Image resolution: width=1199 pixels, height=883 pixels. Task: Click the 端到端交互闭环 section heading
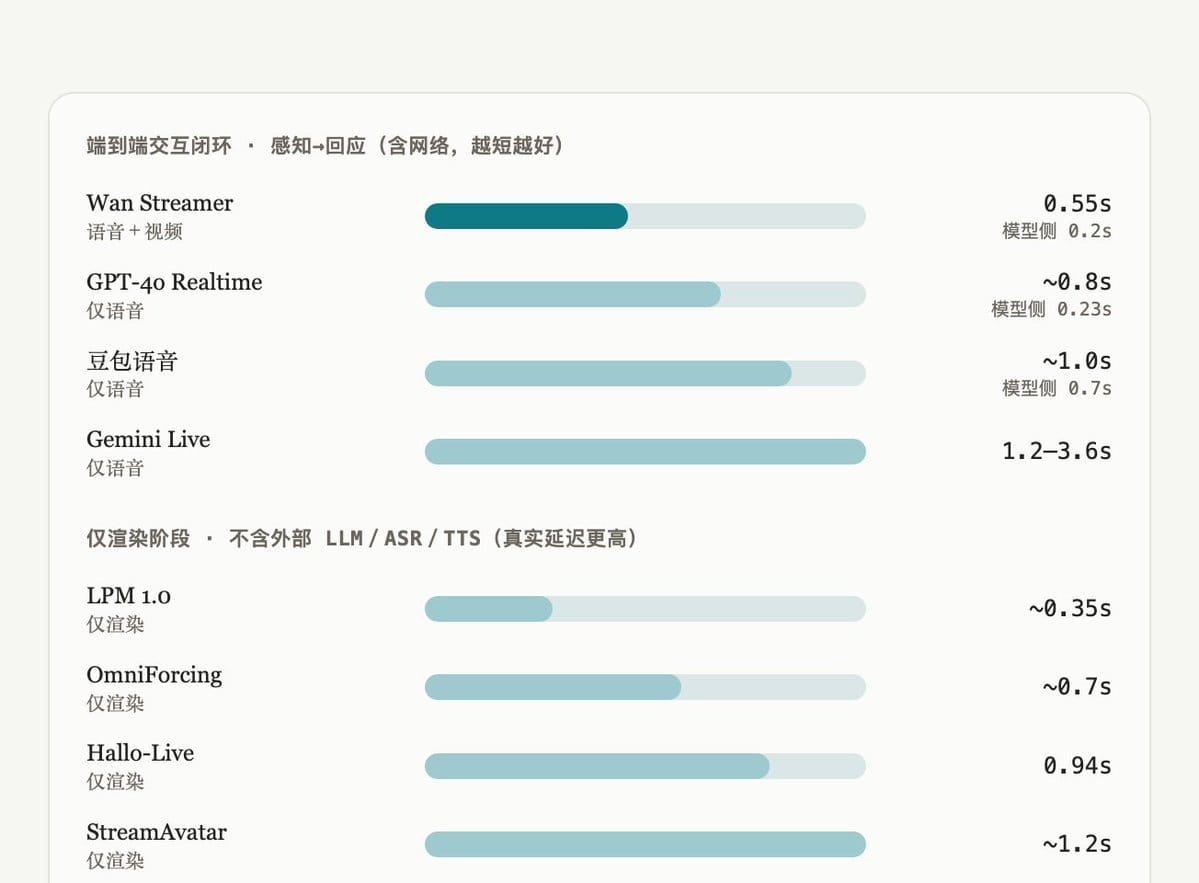click(159, 145)
